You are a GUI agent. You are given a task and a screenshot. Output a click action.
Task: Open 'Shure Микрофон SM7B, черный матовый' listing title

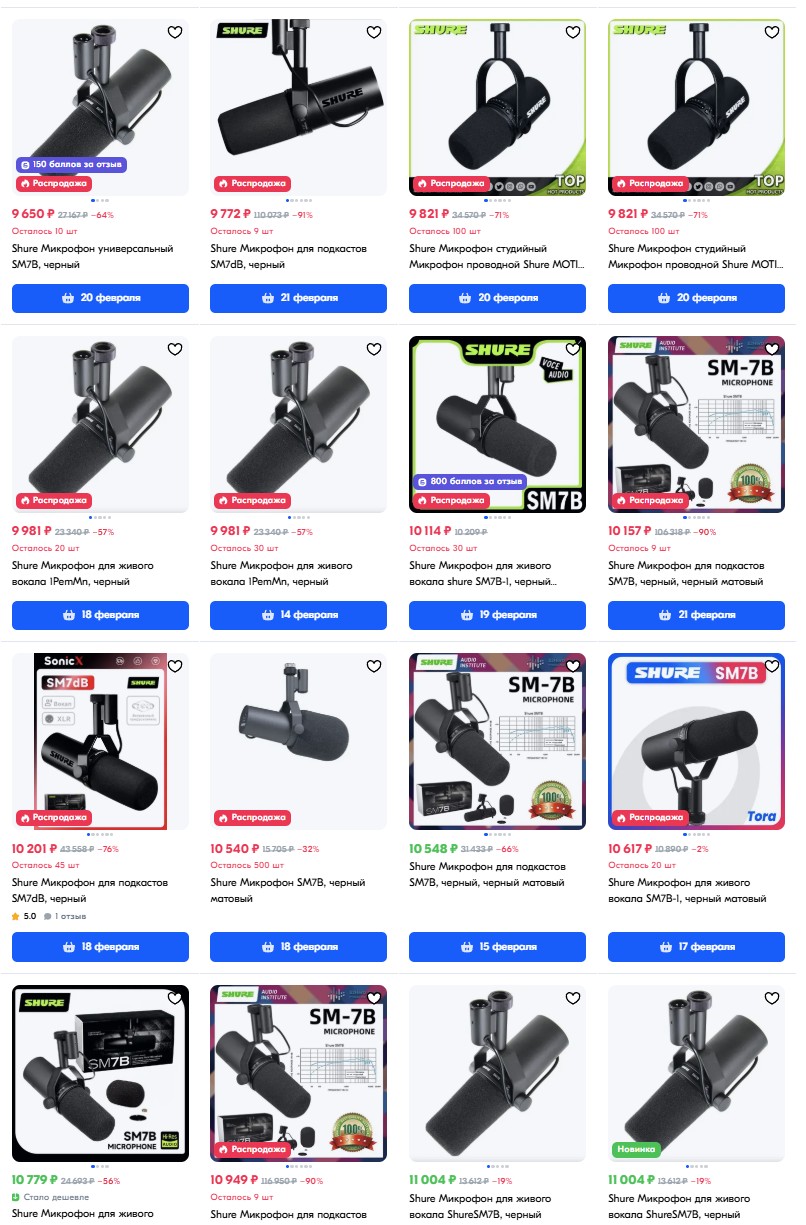(288, 890)
